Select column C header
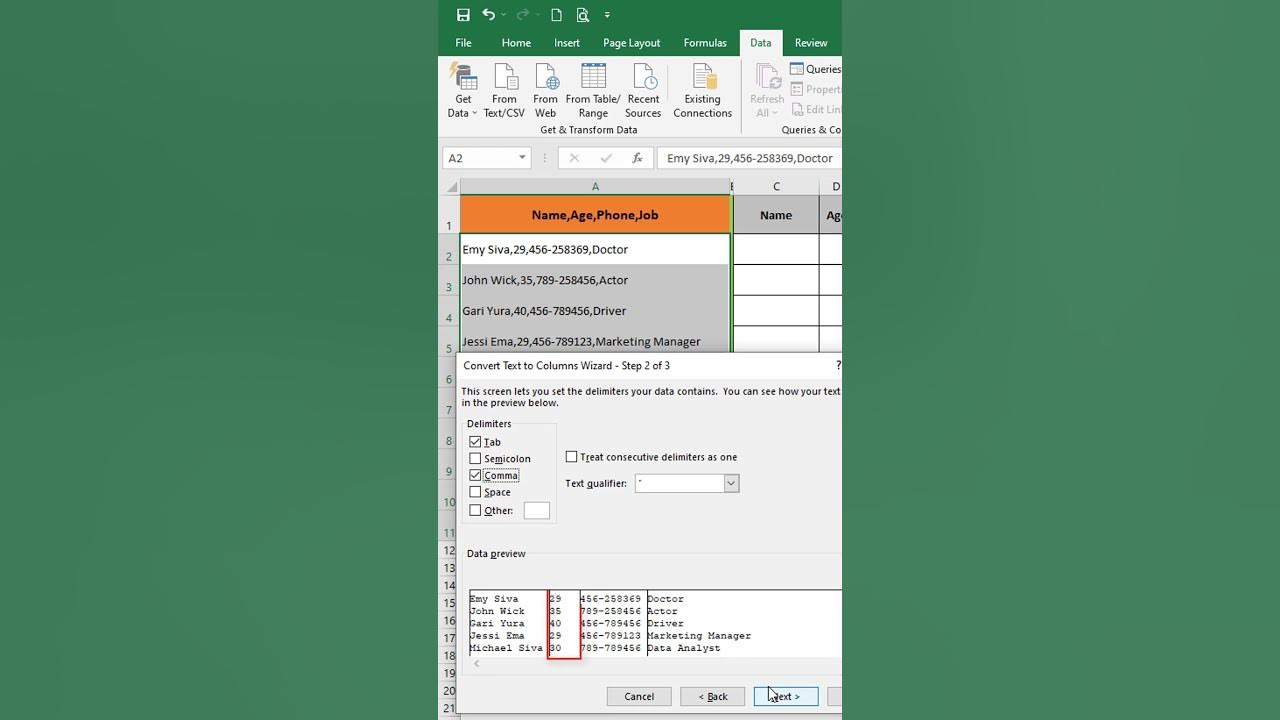 pos(776,187)
